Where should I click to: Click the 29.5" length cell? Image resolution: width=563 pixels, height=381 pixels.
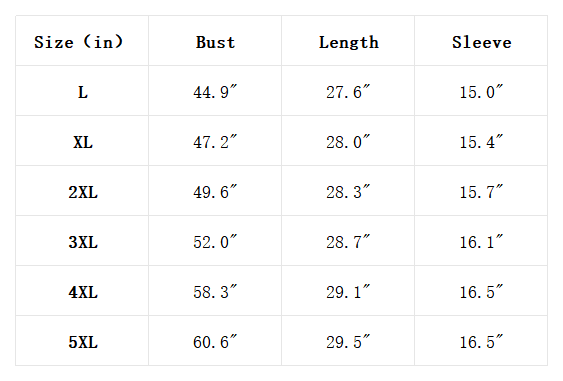(x=348, y=341)
